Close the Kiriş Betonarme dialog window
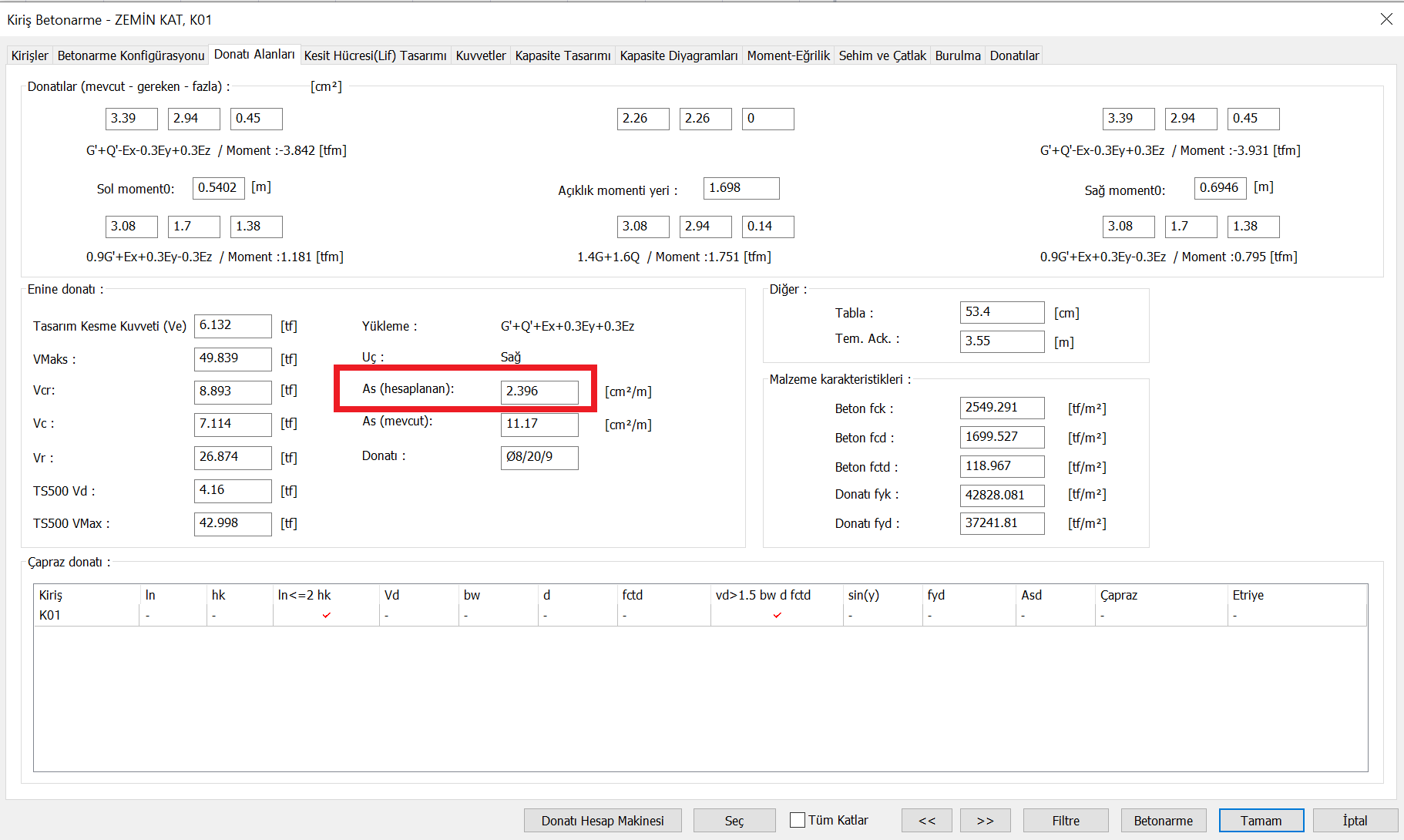This screenshot has width=1404, height=840. [x=1386, y=19]
